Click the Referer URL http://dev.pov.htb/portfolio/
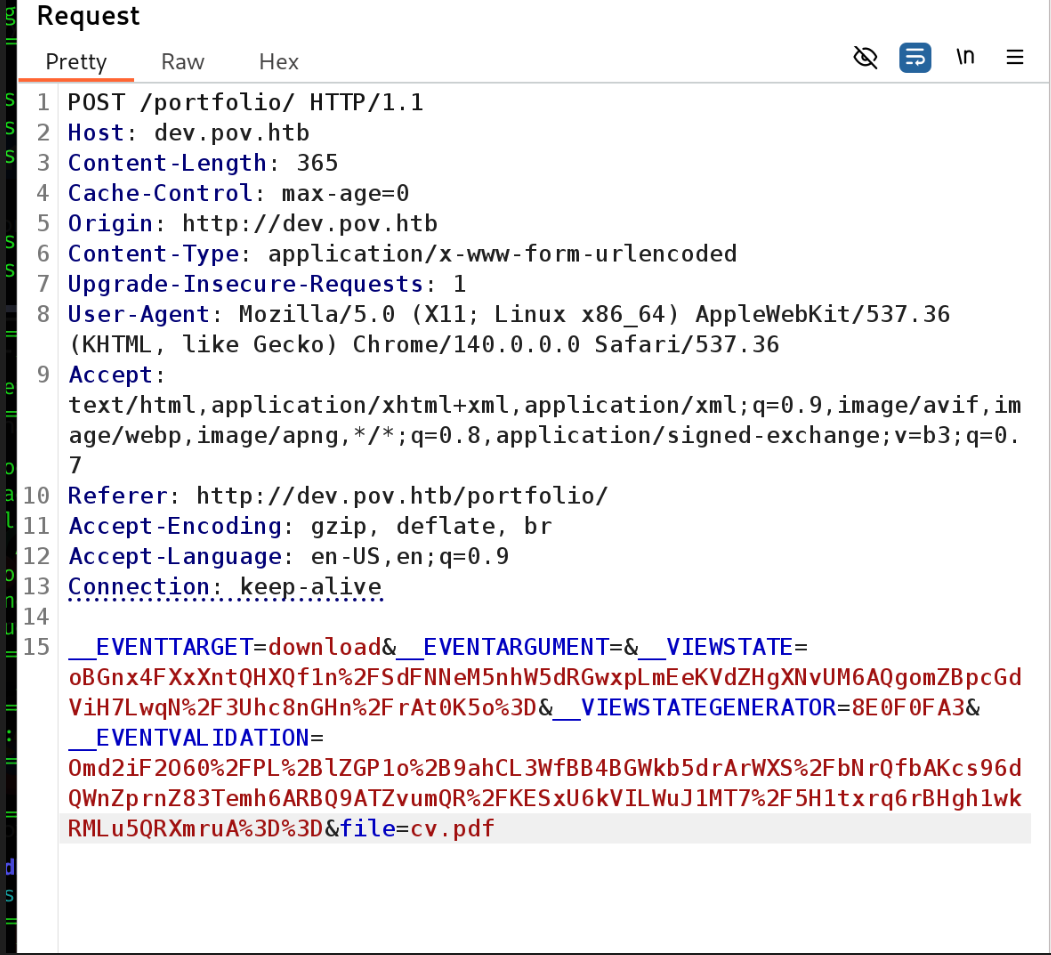 point(402,496)
